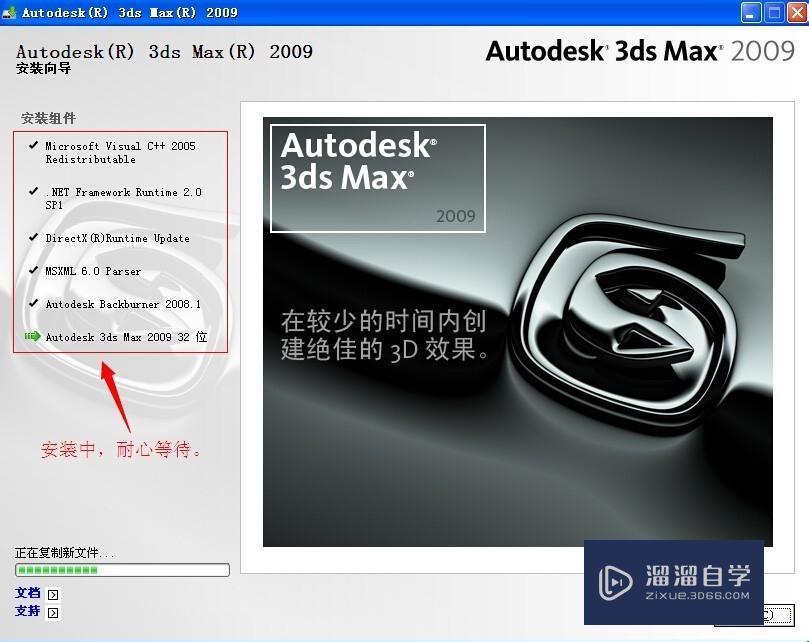Toggle the installed state of MSXML 6.0 Parser
The height and width of the screenshot is (642, 809).
click(95, 270)
